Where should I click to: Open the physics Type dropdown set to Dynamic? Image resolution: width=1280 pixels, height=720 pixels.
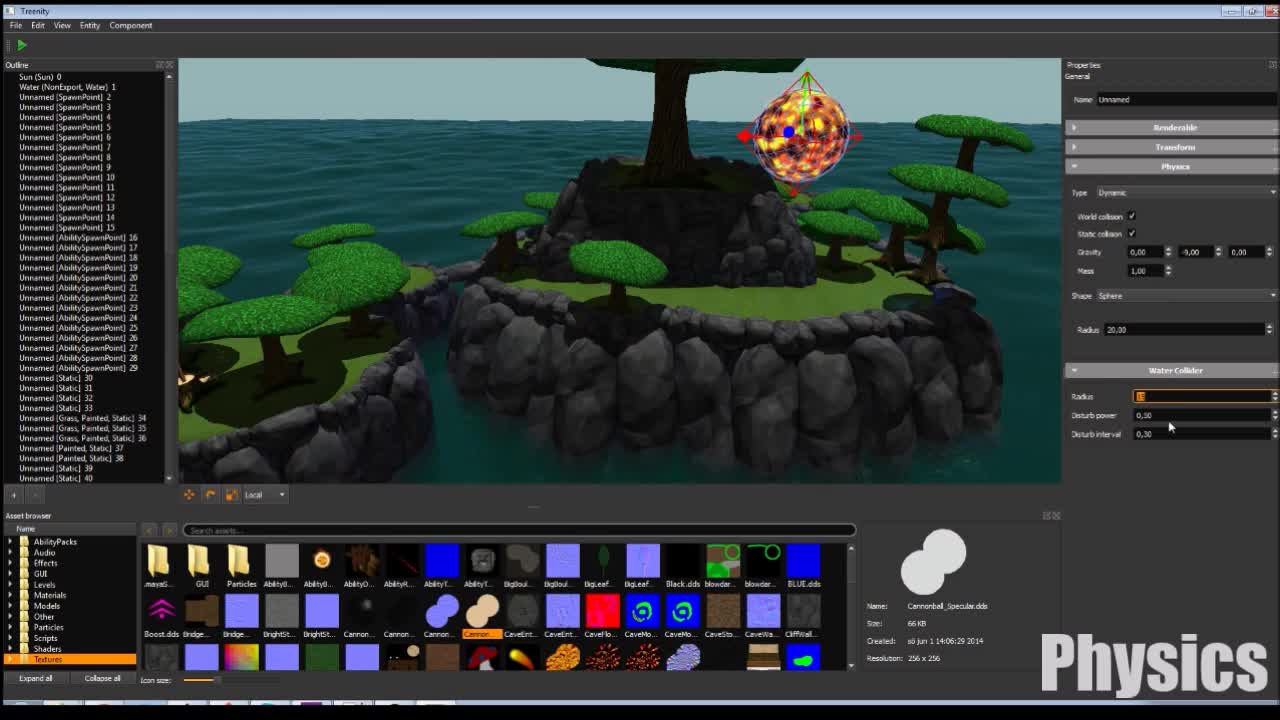point(1186,193)
